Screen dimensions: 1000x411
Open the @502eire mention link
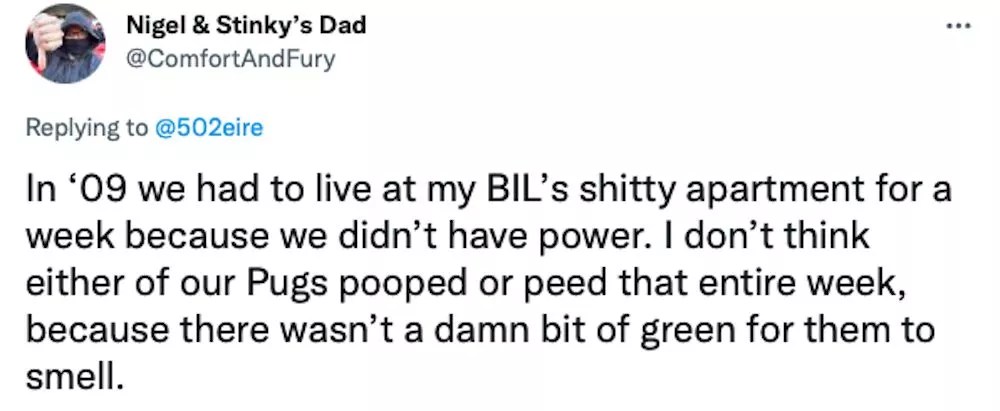click(207, 128)
